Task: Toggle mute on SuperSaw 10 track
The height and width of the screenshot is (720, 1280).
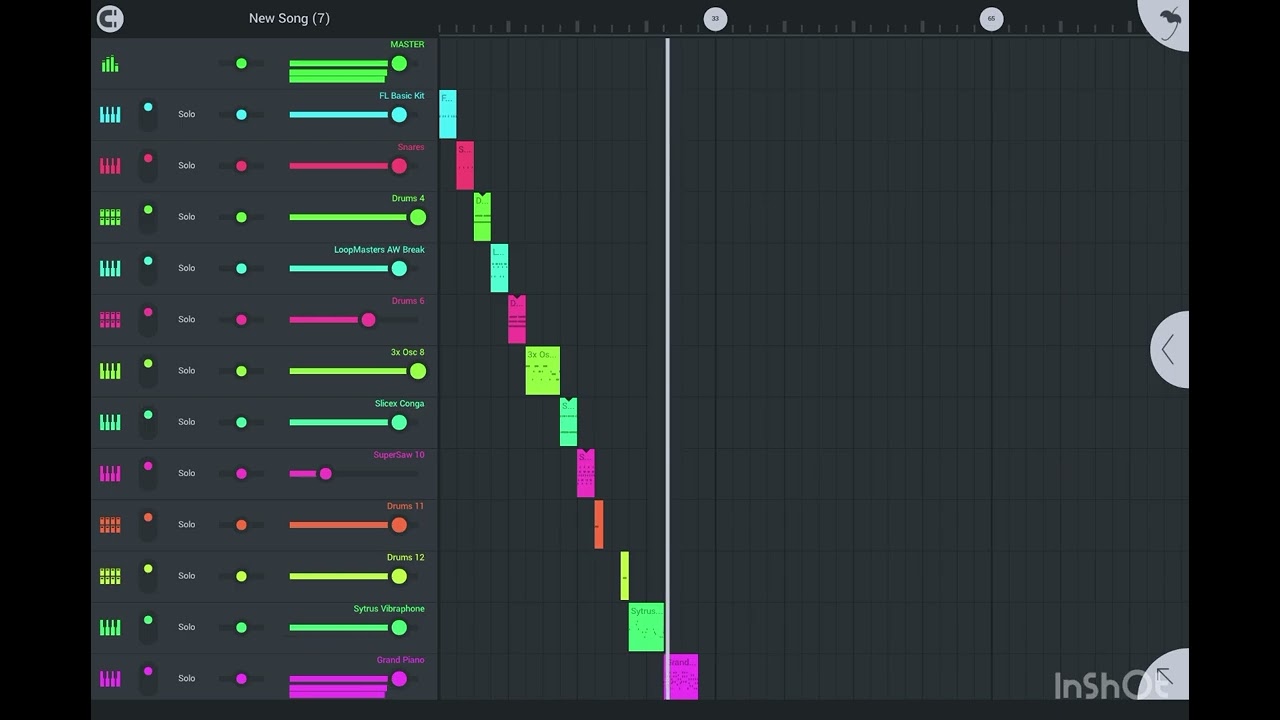Action: pyautogui.click(x=148, y=473)
